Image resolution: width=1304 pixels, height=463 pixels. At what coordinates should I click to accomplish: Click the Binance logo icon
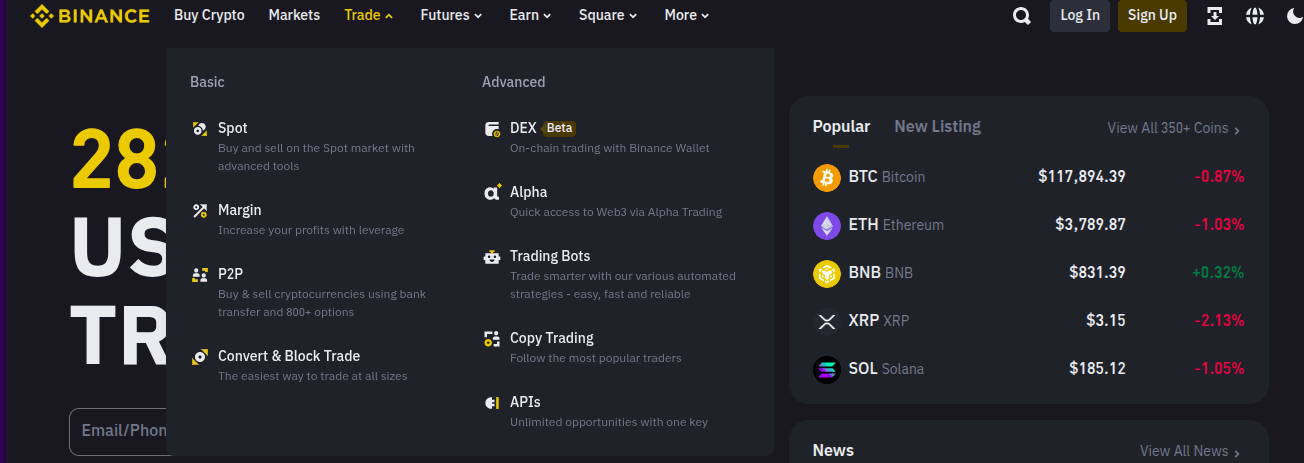[x=42, y=16]
